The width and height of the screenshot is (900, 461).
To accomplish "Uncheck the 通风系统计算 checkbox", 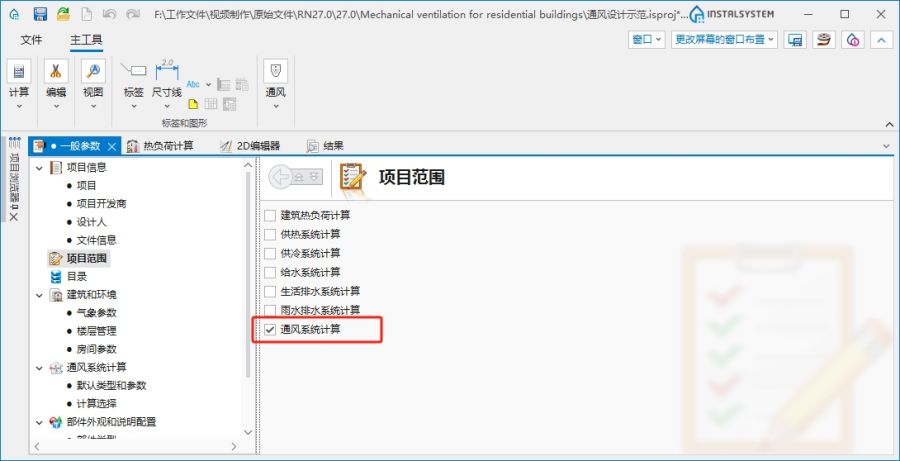I will tap(270, 329).
